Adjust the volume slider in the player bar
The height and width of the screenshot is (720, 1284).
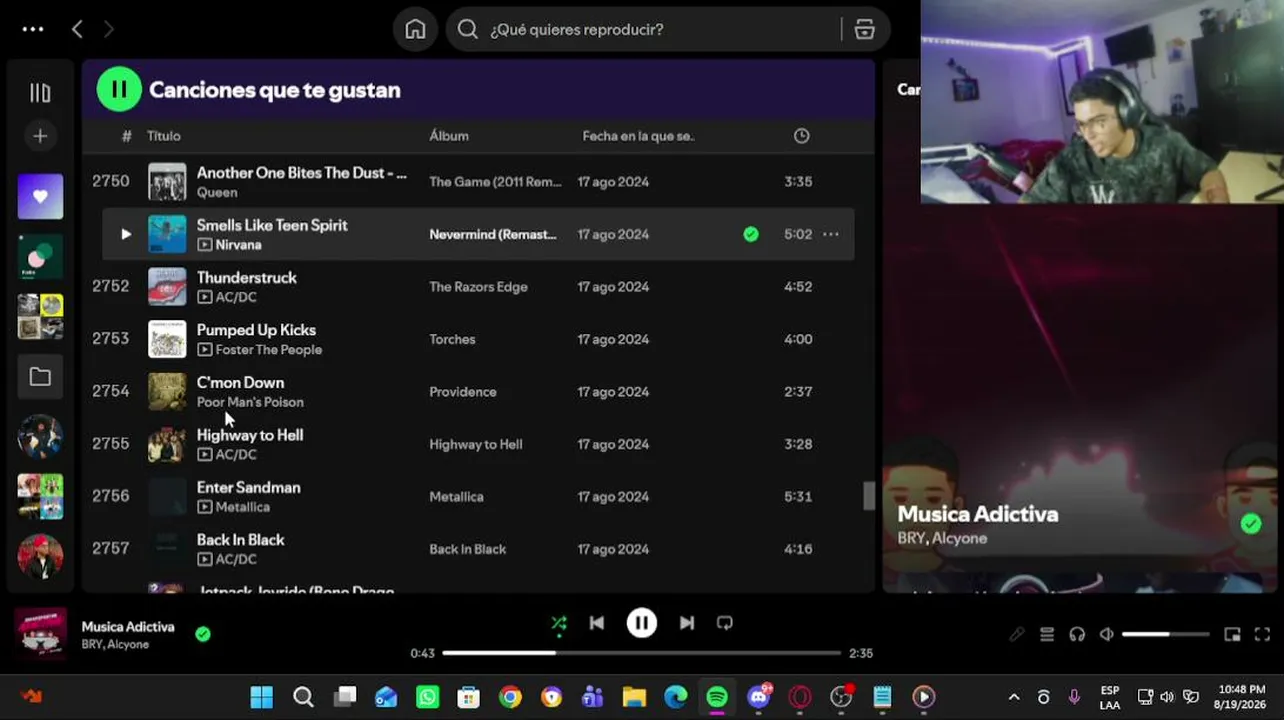[x=1165, y=634]
